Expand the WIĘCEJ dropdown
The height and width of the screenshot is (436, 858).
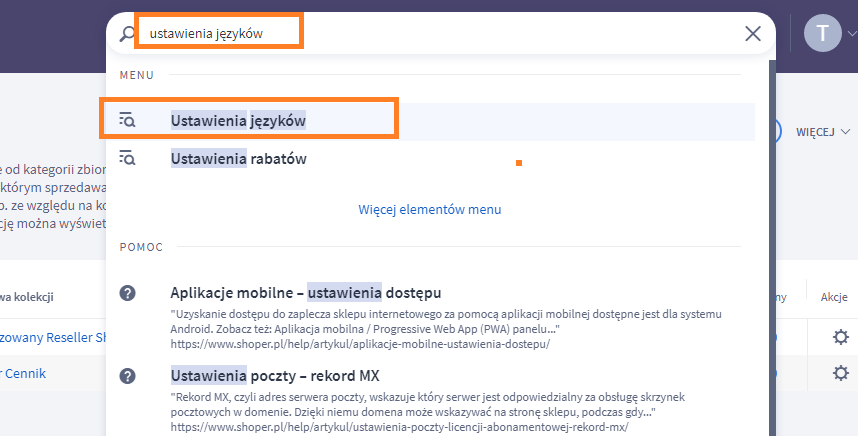point(822,132)
